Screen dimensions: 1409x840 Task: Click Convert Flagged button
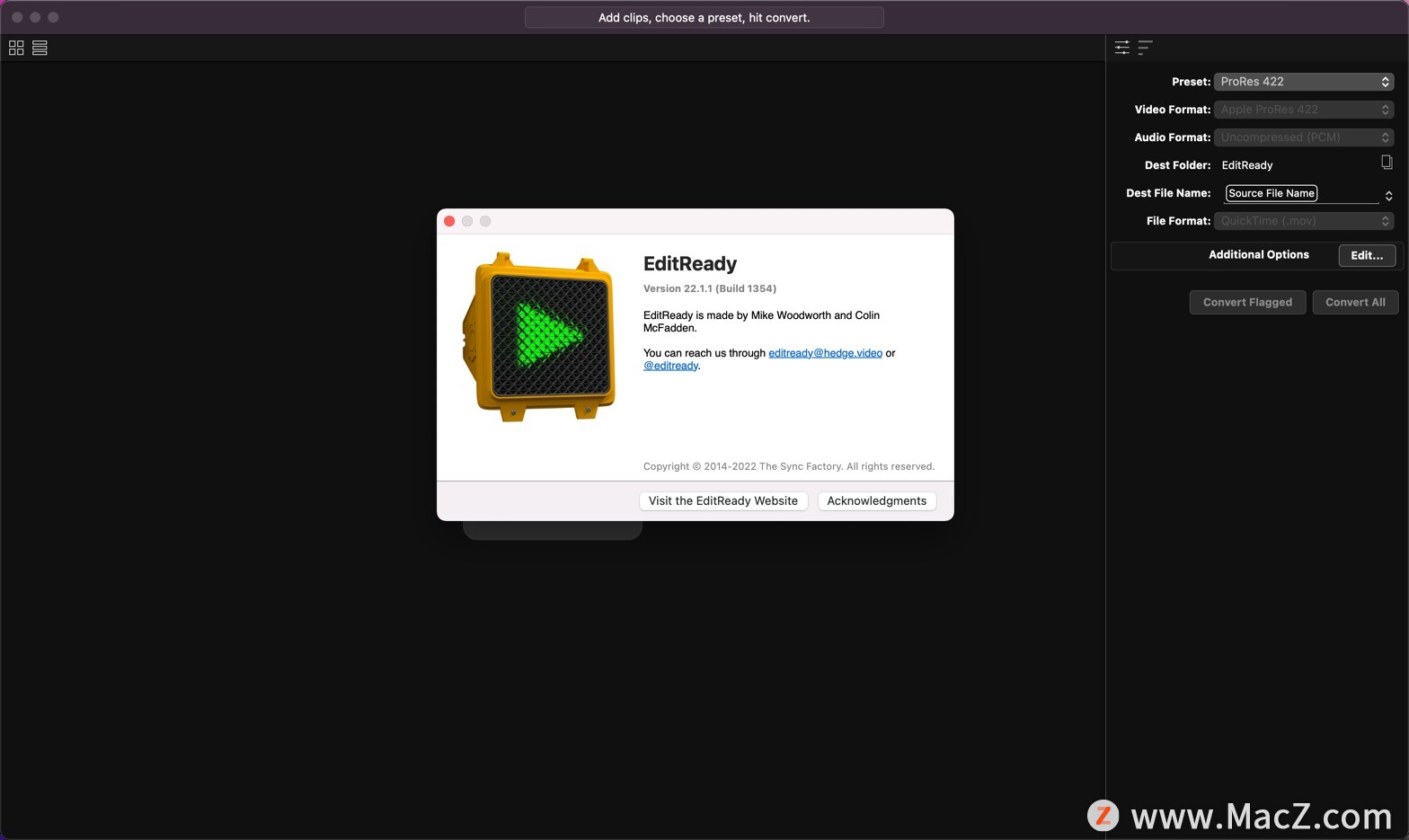[1247, 302]
